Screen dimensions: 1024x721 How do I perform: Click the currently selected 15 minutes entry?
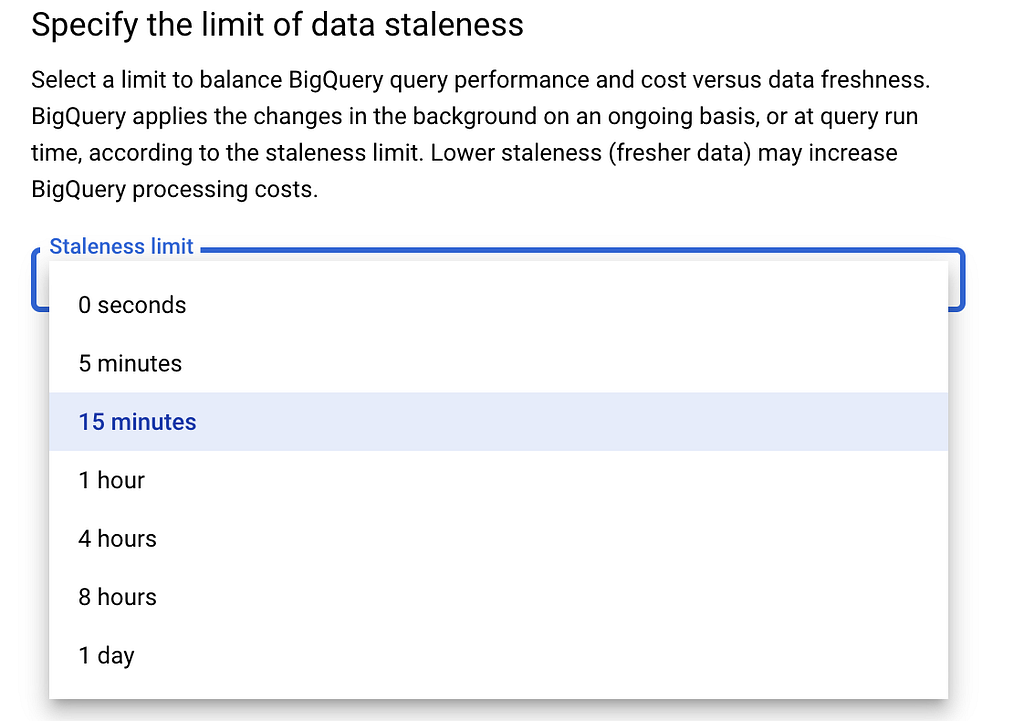coord(137,422)
